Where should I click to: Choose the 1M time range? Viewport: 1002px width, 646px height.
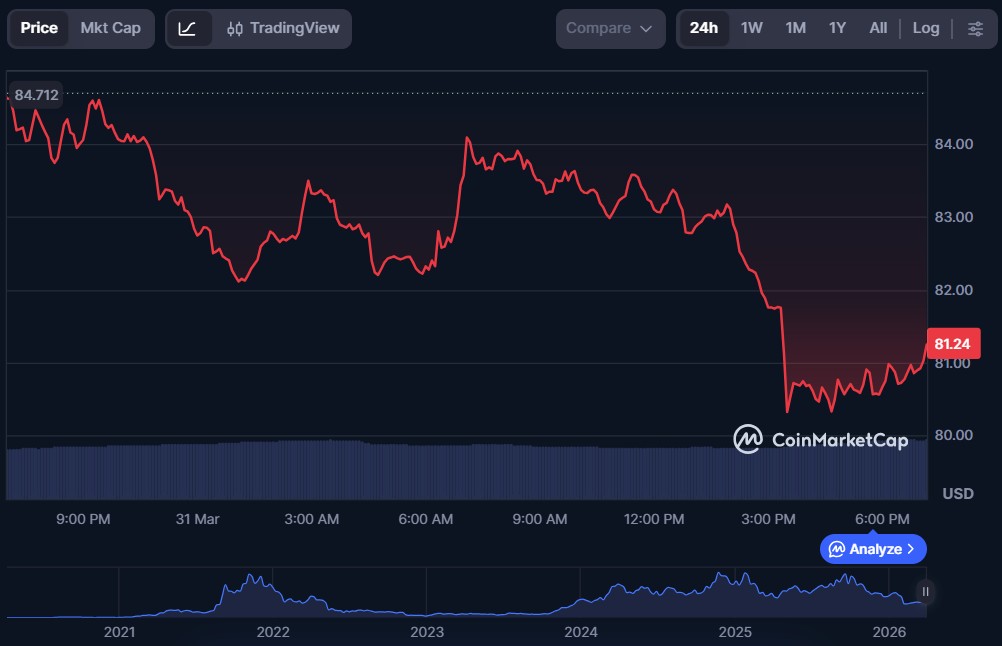click(x=795, y=29)
